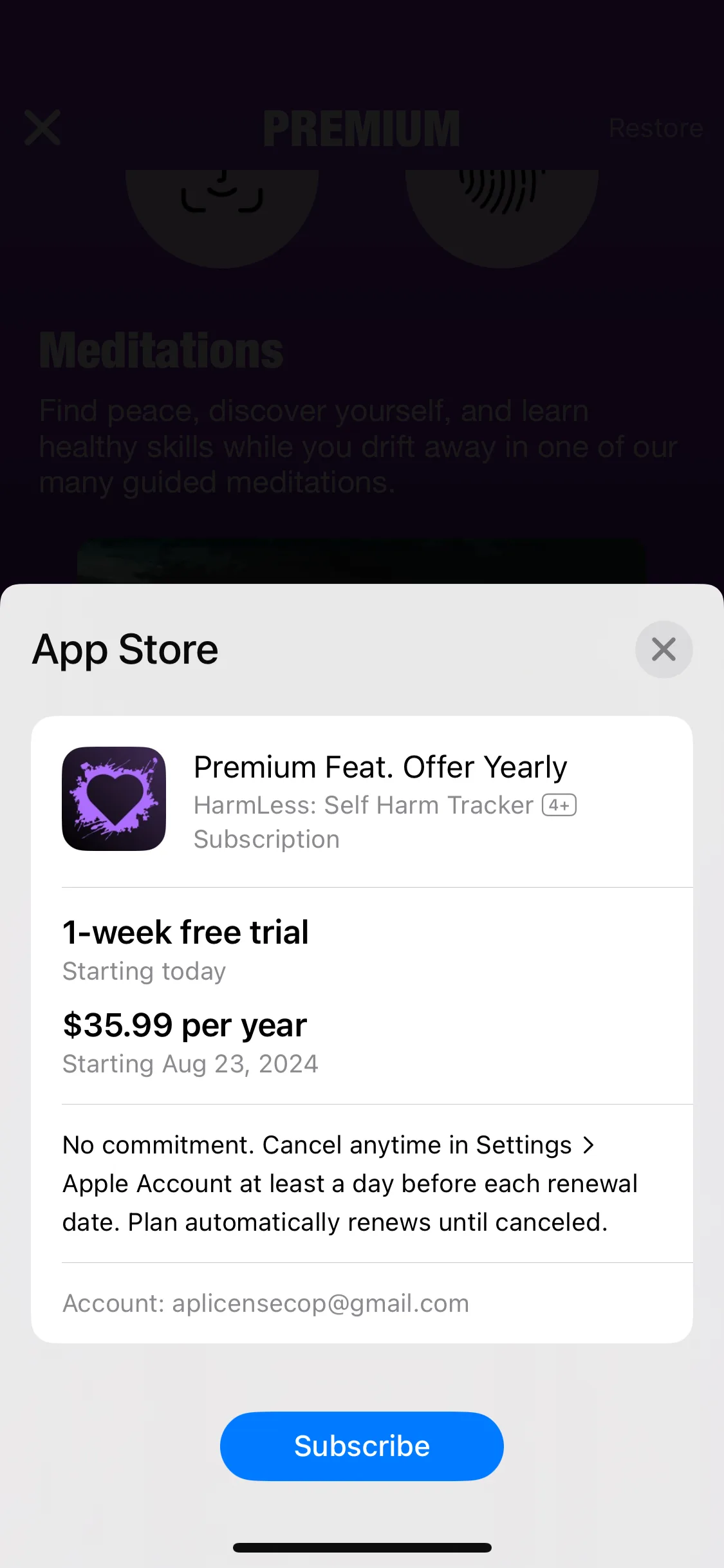Tap the HarmLess: Self Harm Tracker name
Screen dimensions: 724x1568
[364, 805]
